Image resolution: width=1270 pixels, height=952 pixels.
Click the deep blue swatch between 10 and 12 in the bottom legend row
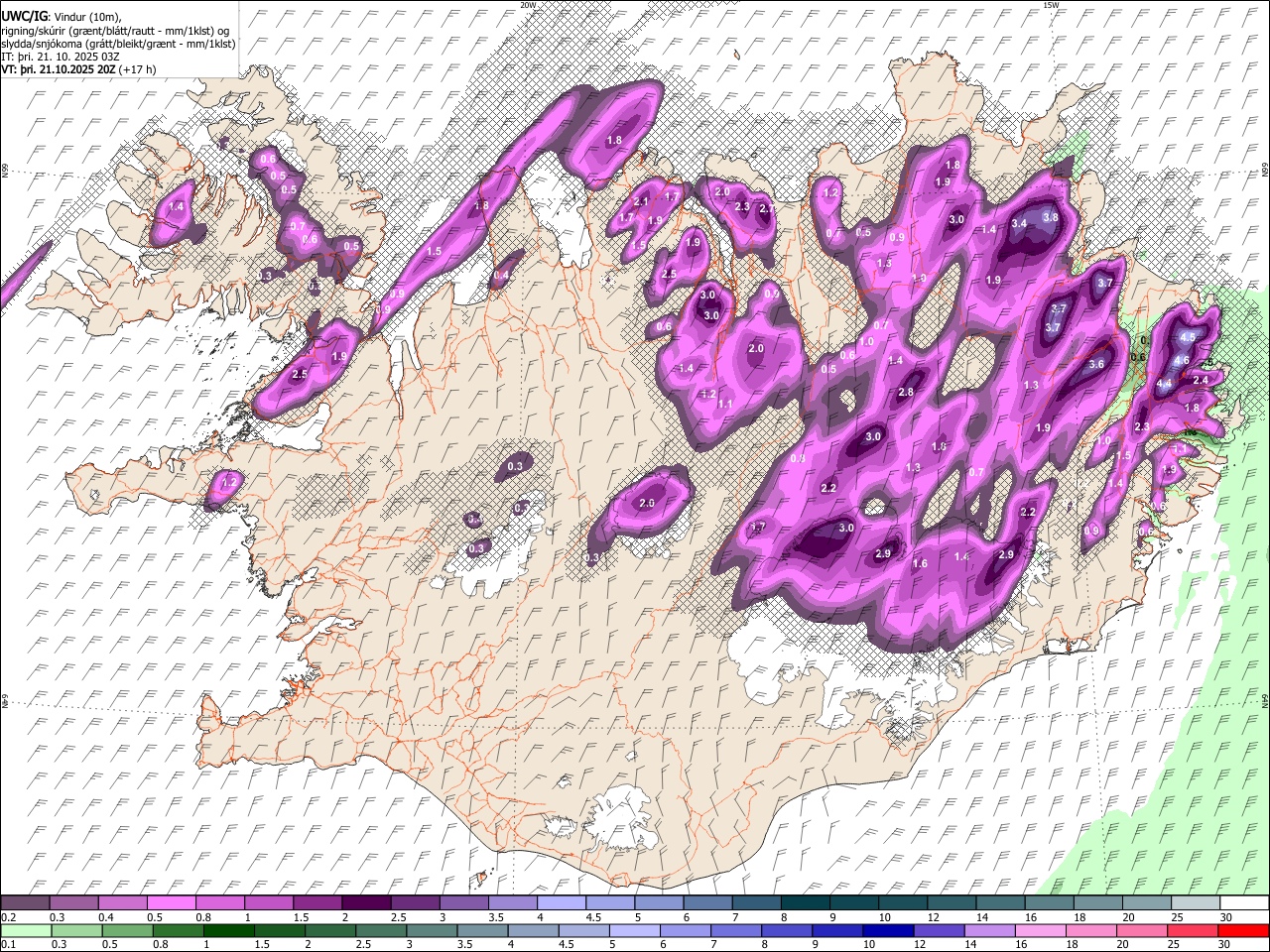coord(887,930)
